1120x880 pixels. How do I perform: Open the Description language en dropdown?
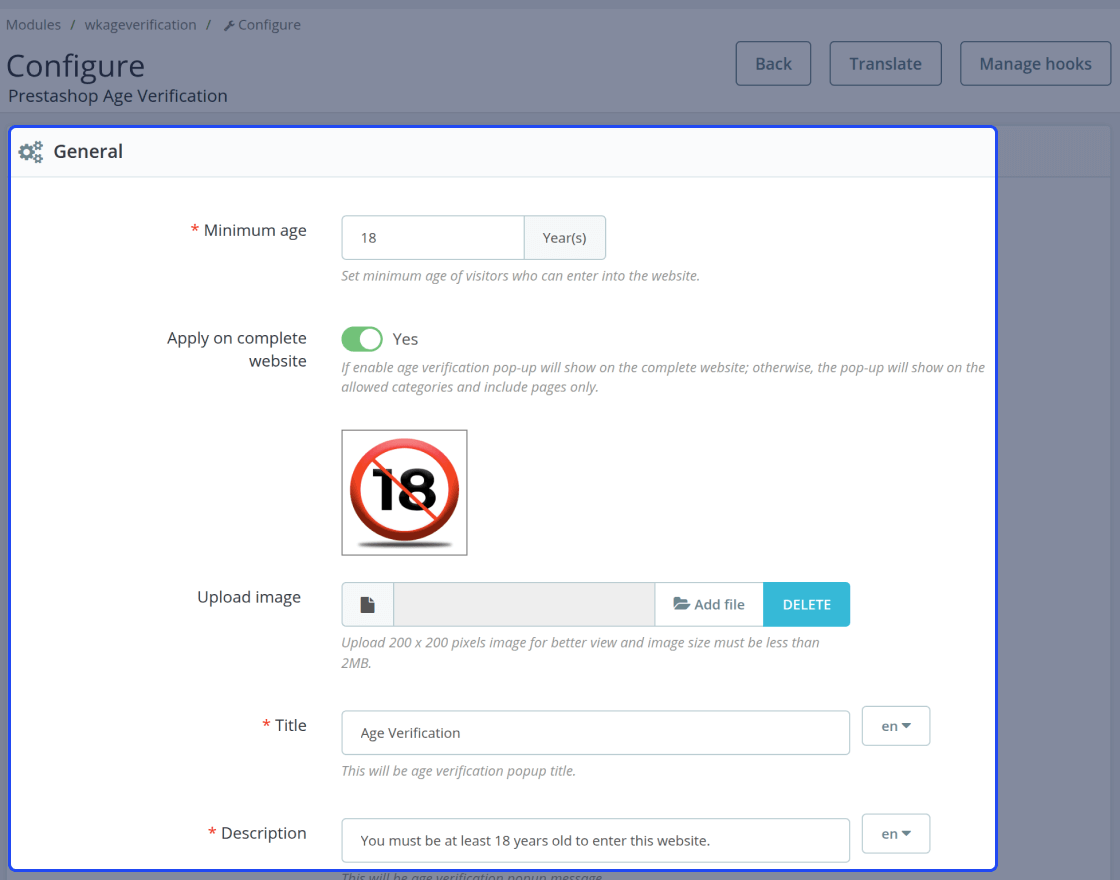[x=896, y=834]
